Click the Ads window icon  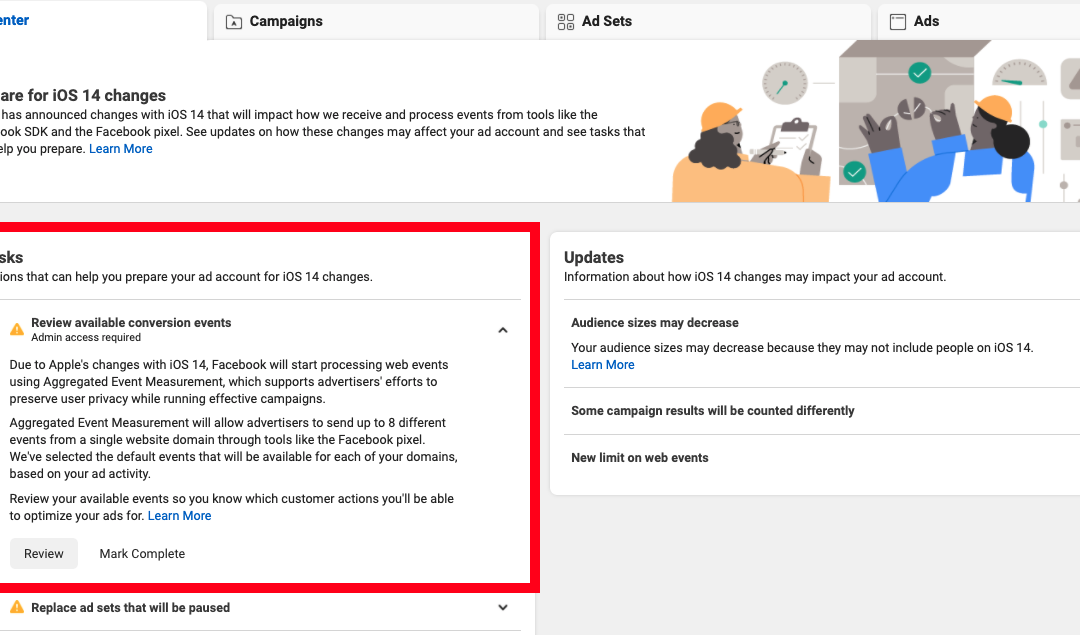pos(897,22)
